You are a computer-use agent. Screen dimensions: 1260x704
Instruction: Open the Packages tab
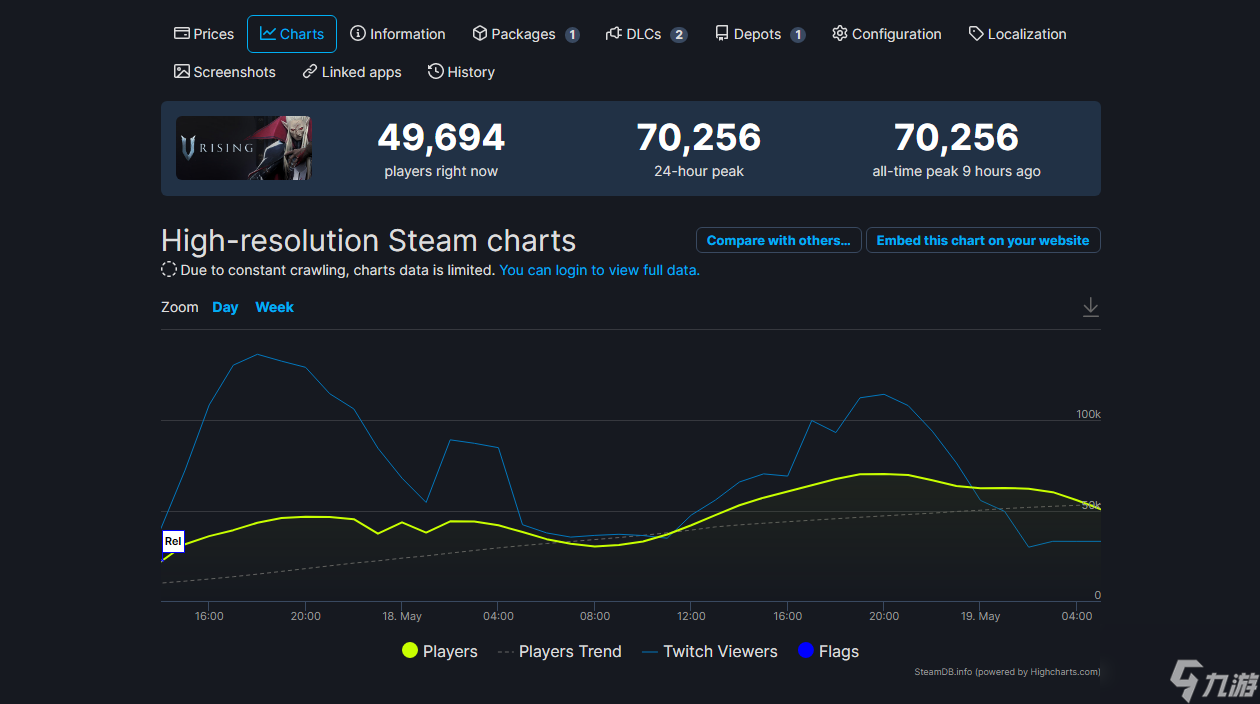(x=525, y=34)
